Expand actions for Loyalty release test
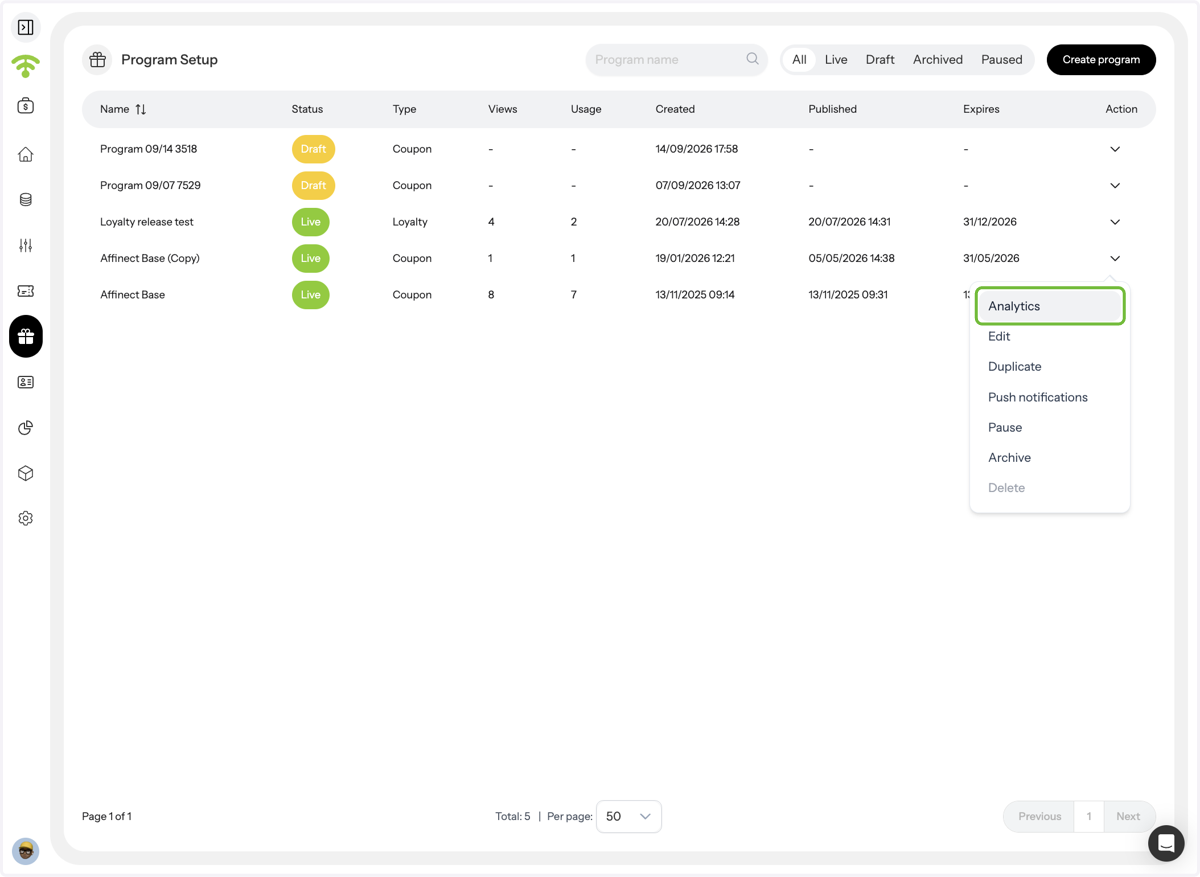The width and height of the screenshot is (1200, 877). pyautogui.click(x=1115, y=222)
